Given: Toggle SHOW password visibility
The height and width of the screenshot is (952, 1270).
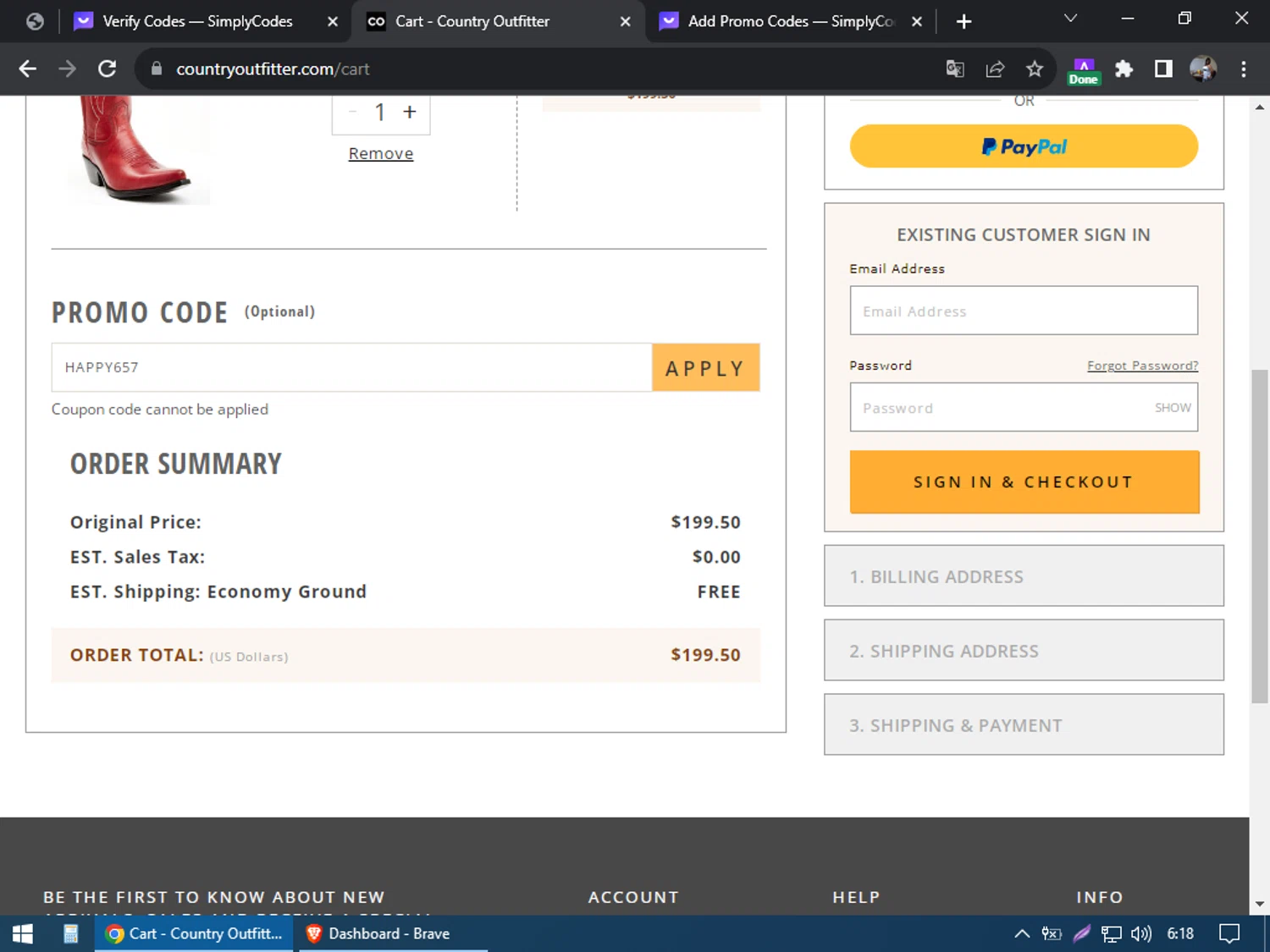Looking at the screenshot, I should tap(1173, 407).
